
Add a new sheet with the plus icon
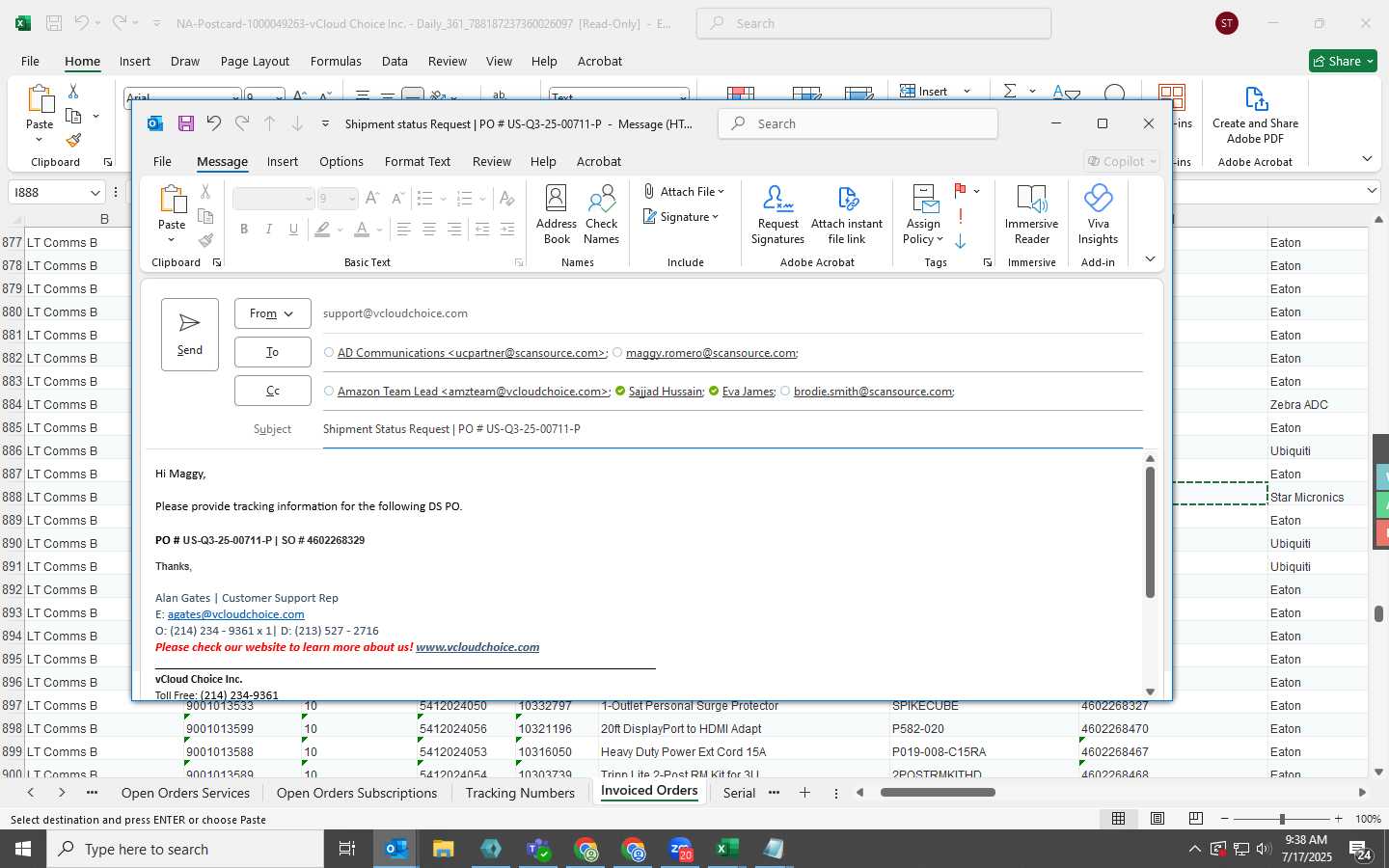804,793
